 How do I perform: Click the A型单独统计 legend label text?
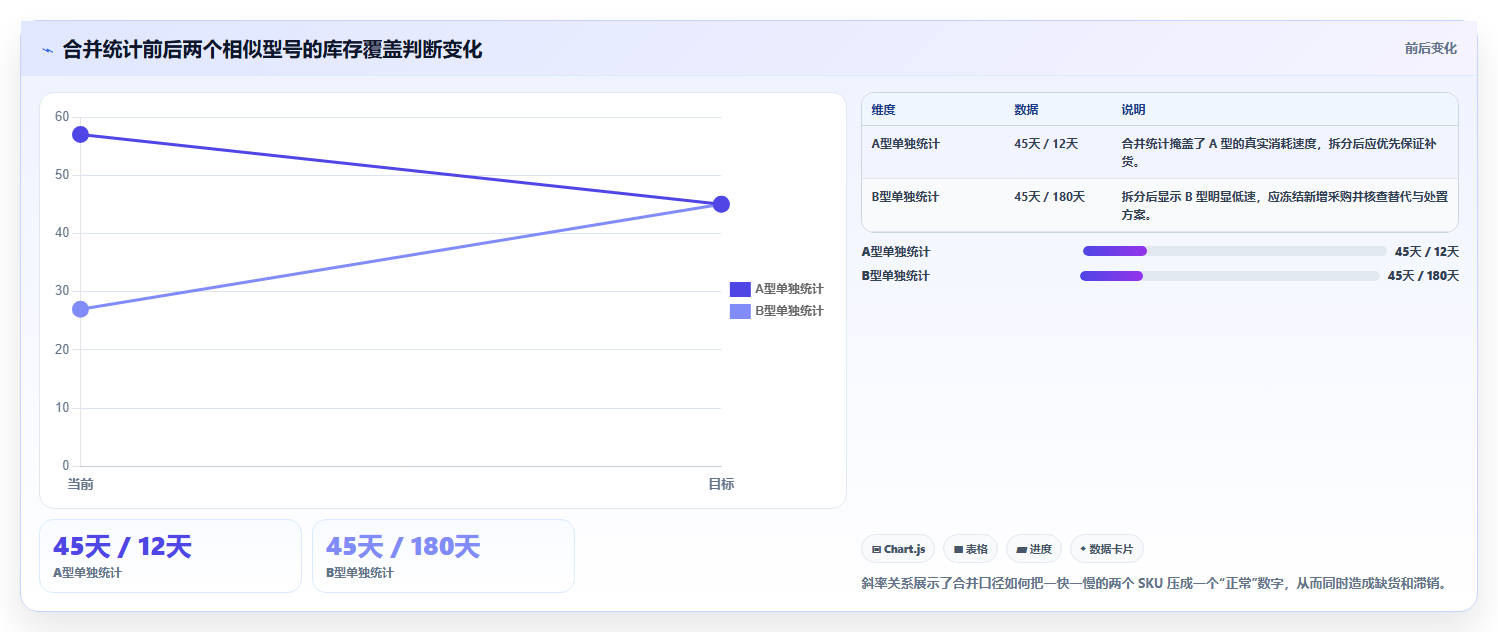pyautogui.click(x=789, y=289)
